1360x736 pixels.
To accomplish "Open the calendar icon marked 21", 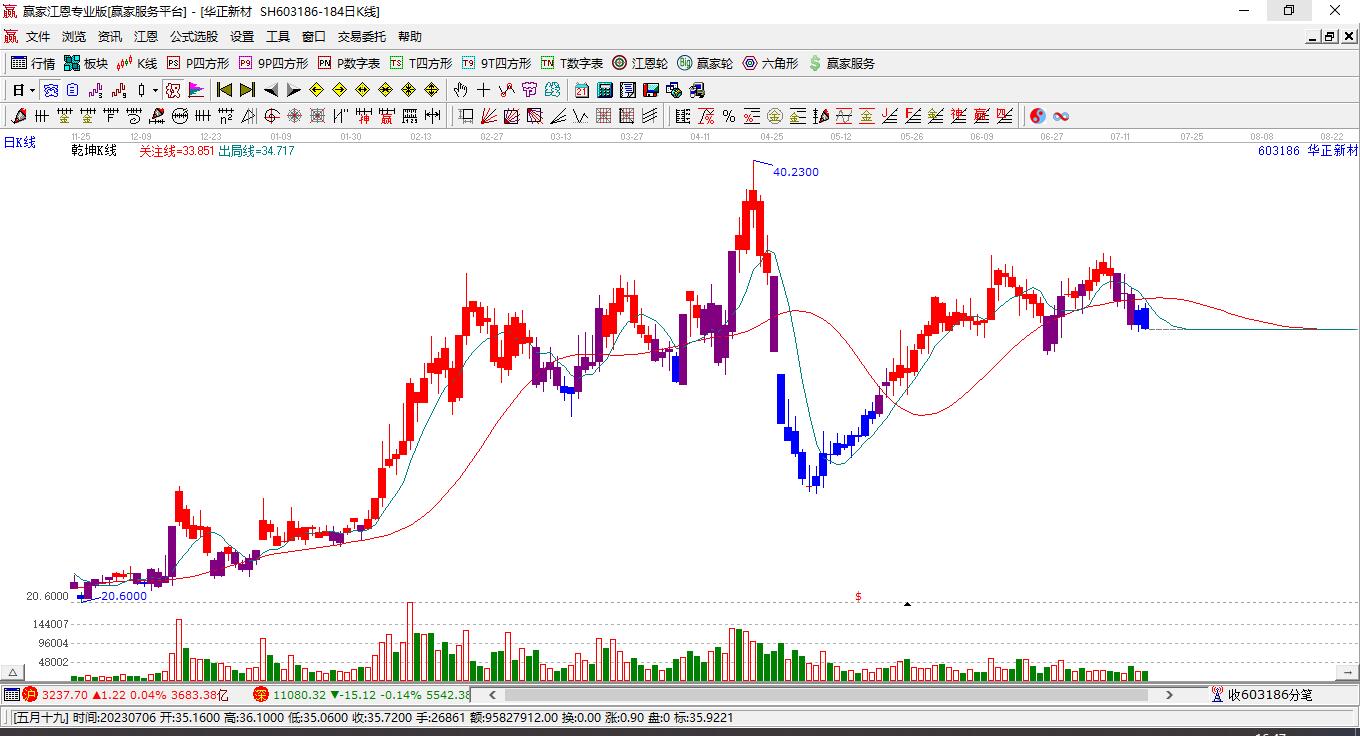I will pos(582,90).
